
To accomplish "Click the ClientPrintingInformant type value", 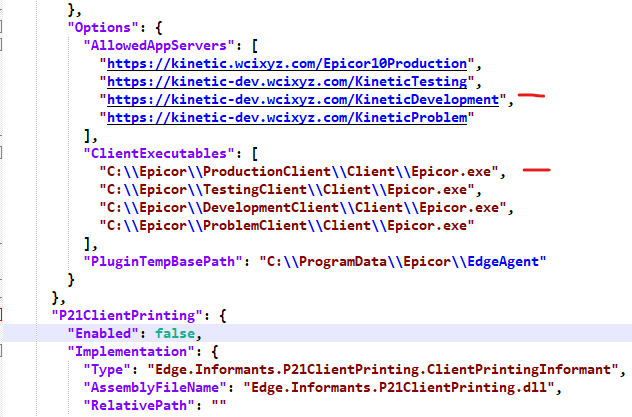I will 383,370.
